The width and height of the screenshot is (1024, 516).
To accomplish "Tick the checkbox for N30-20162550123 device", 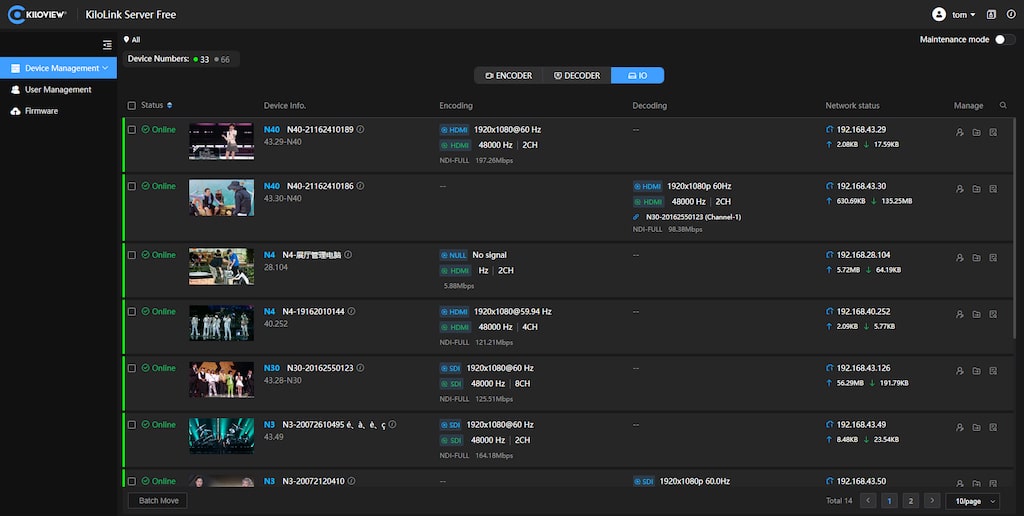I will click(x=132, y=368).
